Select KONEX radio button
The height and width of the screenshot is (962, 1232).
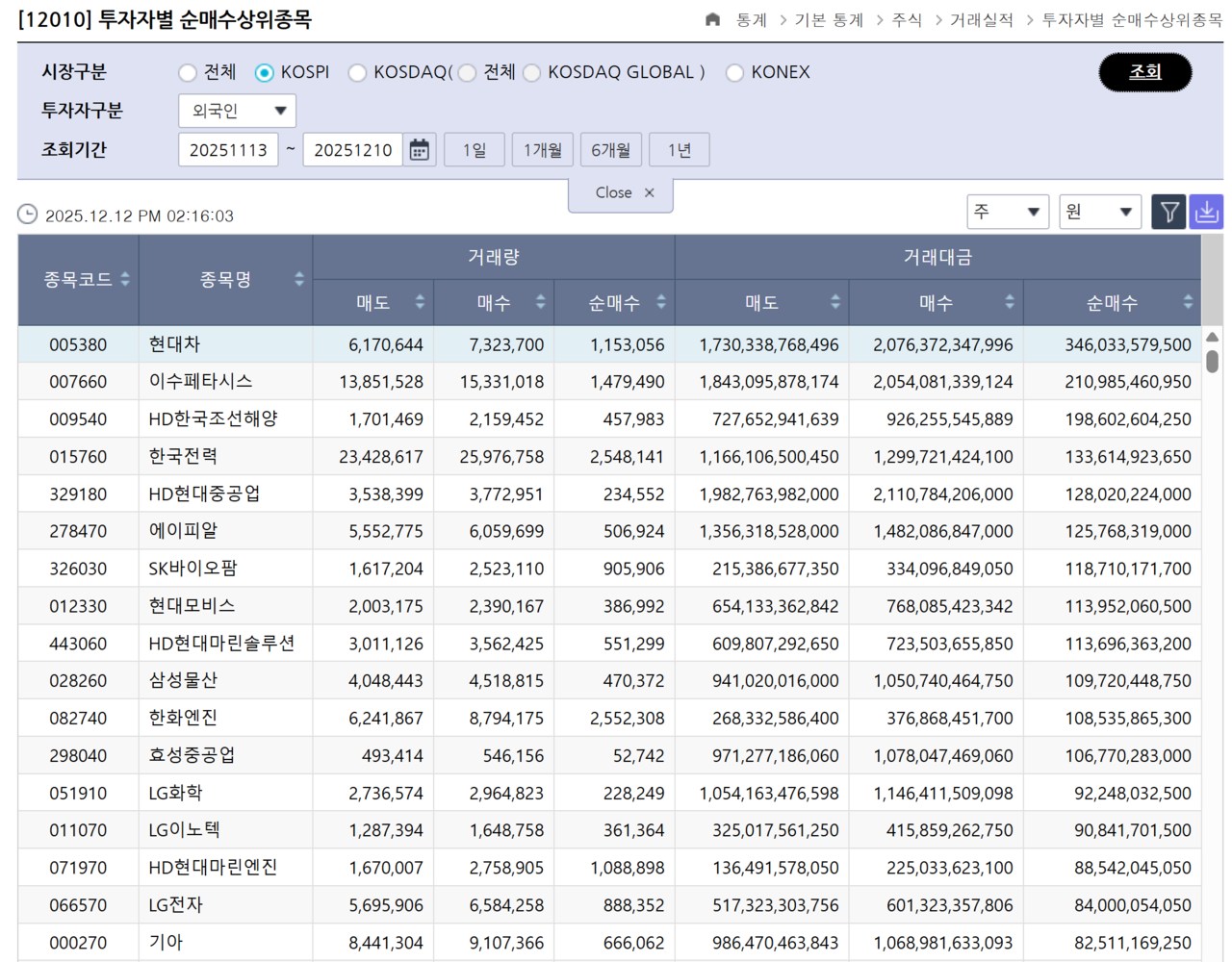pyautogui.click(x=734, y=73)
